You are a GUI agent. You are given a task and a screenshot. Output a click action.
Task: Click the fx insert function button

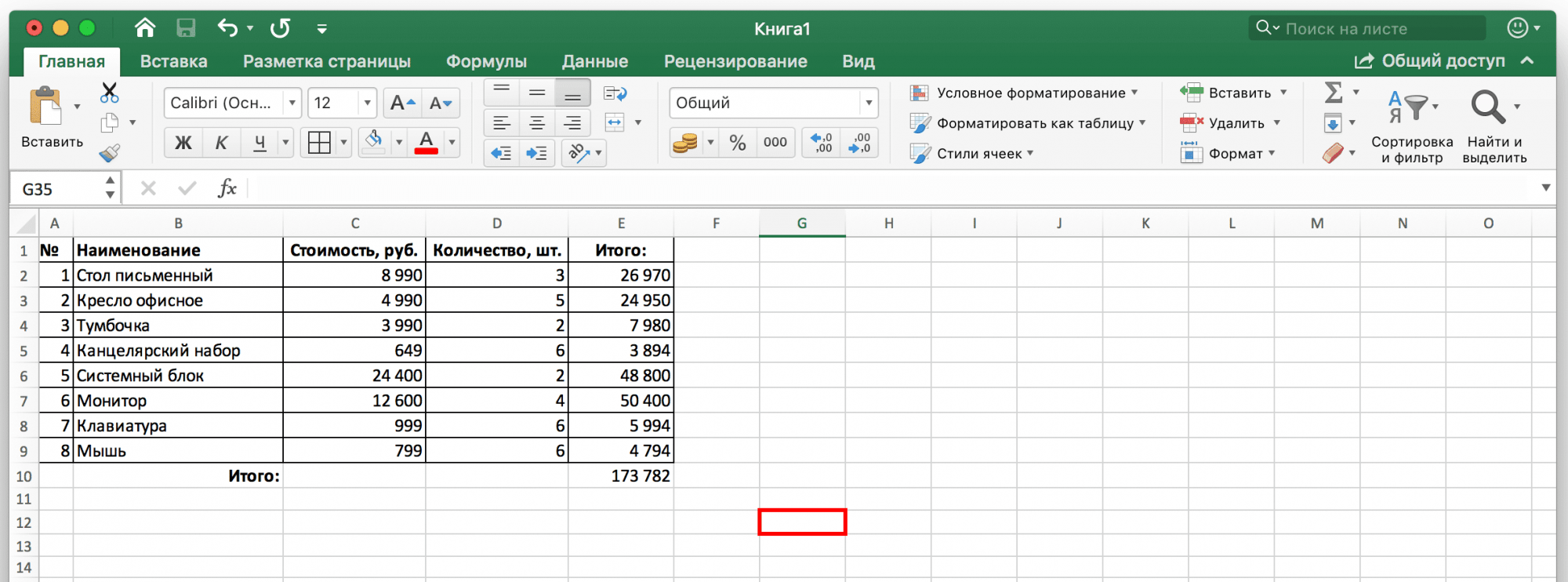[x=227, y=188]
